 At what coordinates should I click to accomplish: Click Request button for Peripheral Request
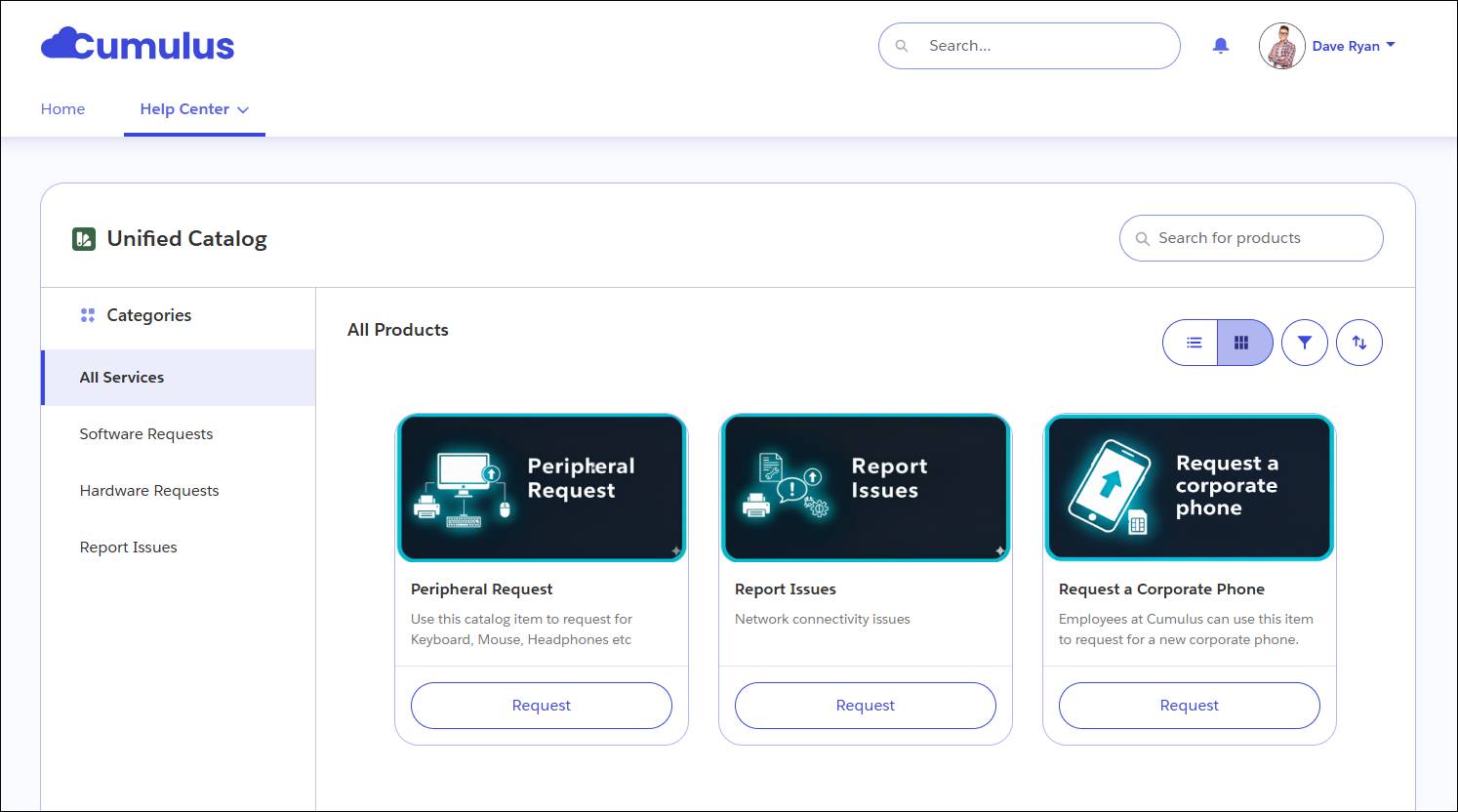[542, 706]
